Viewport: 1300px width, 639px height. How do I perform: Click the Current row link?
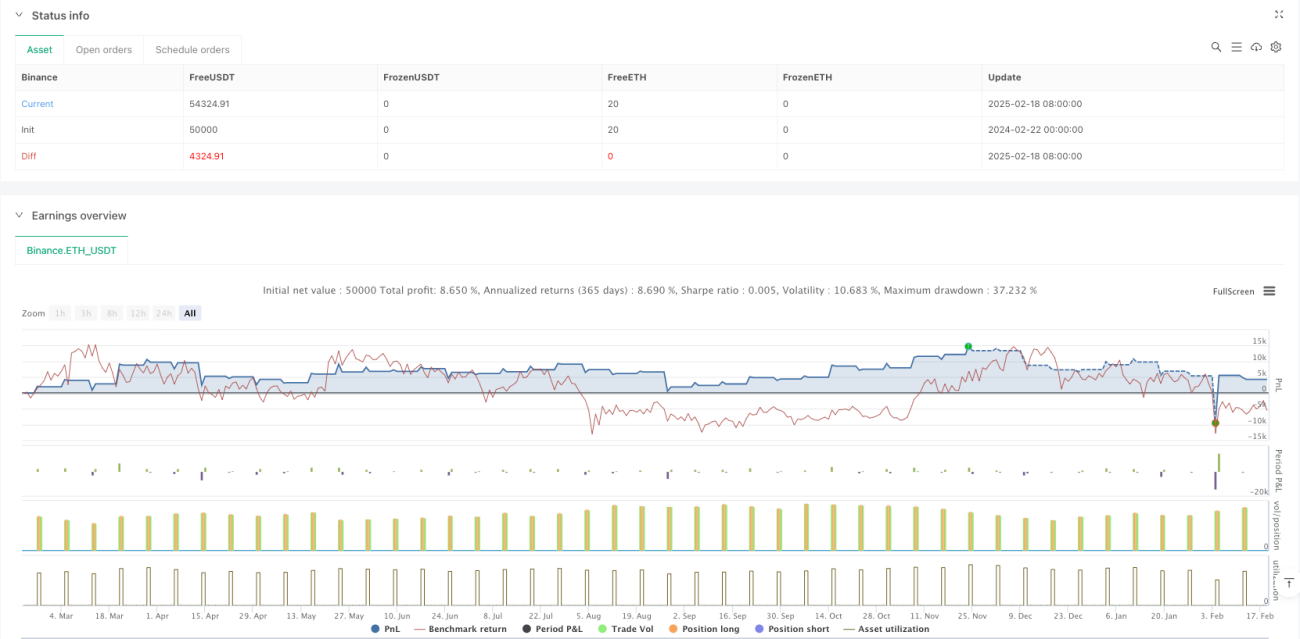pyautogui.click(x=37, y=104)
